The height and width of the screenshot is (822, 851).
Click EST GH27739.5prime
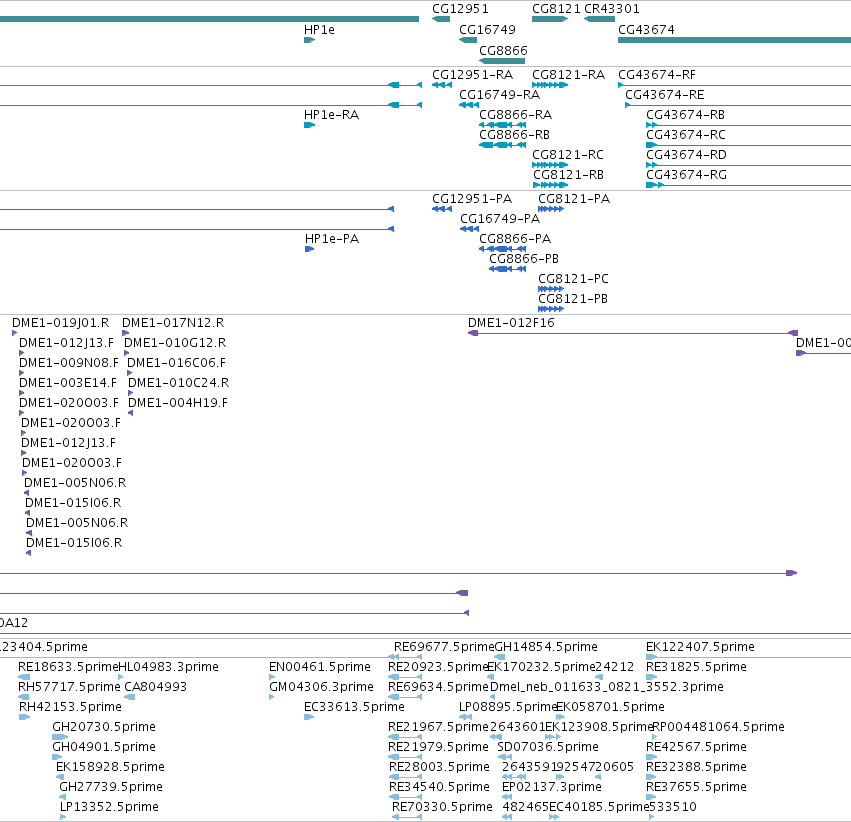coord(111,787)
